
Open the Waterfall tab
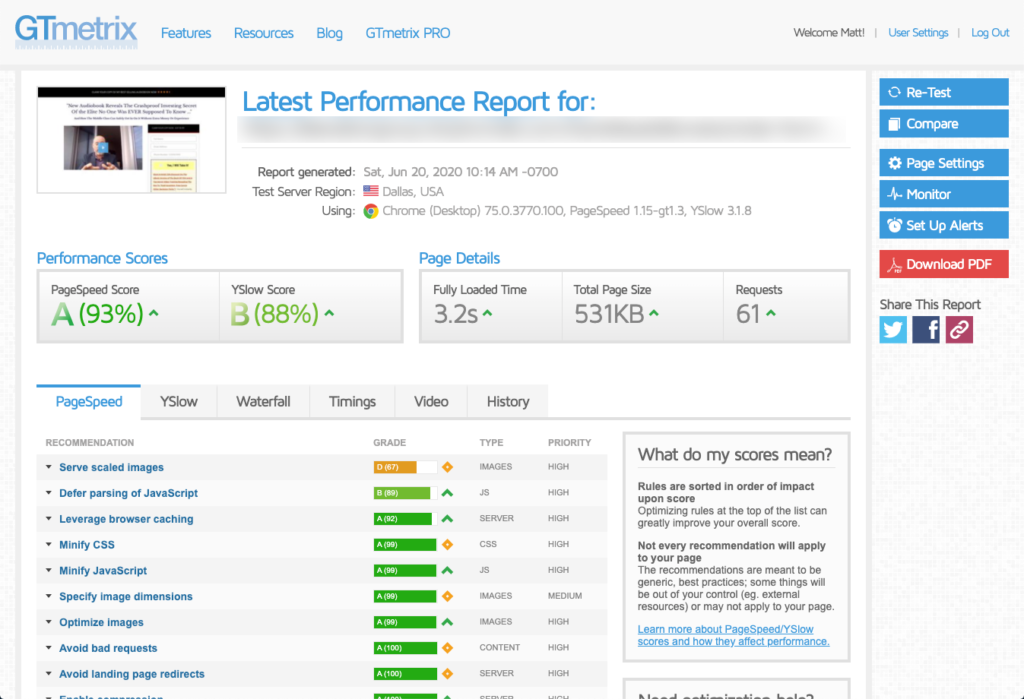click(263, 402)
